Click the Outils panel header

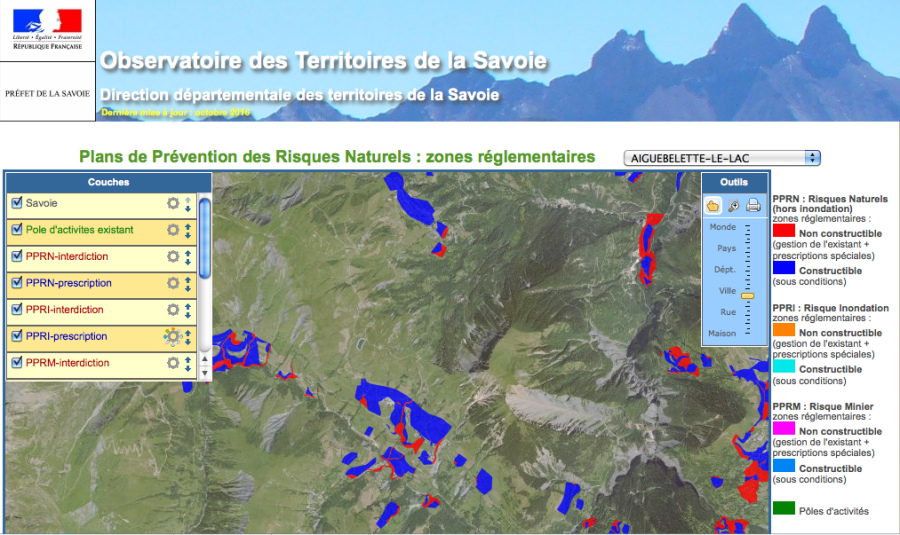pyautogui.click(x=733, y=182)
